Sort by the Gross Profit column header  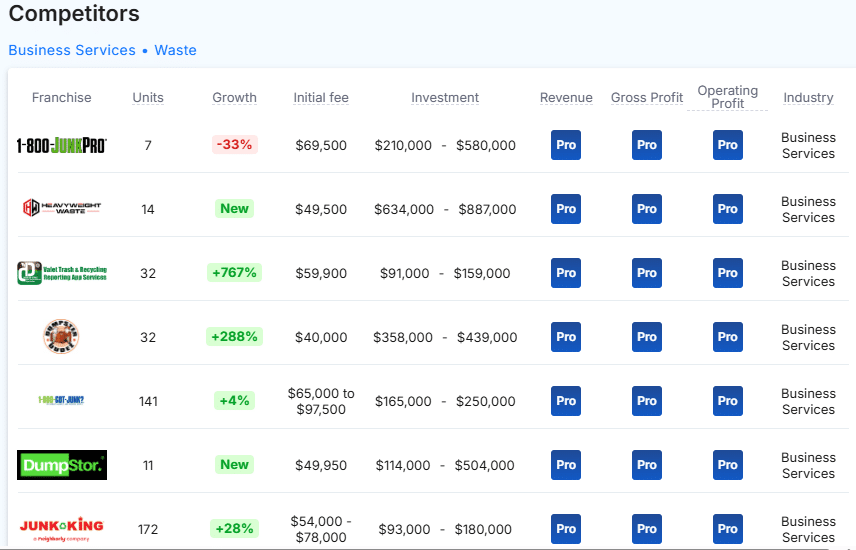pyautogui.click(x=647, y=97)
